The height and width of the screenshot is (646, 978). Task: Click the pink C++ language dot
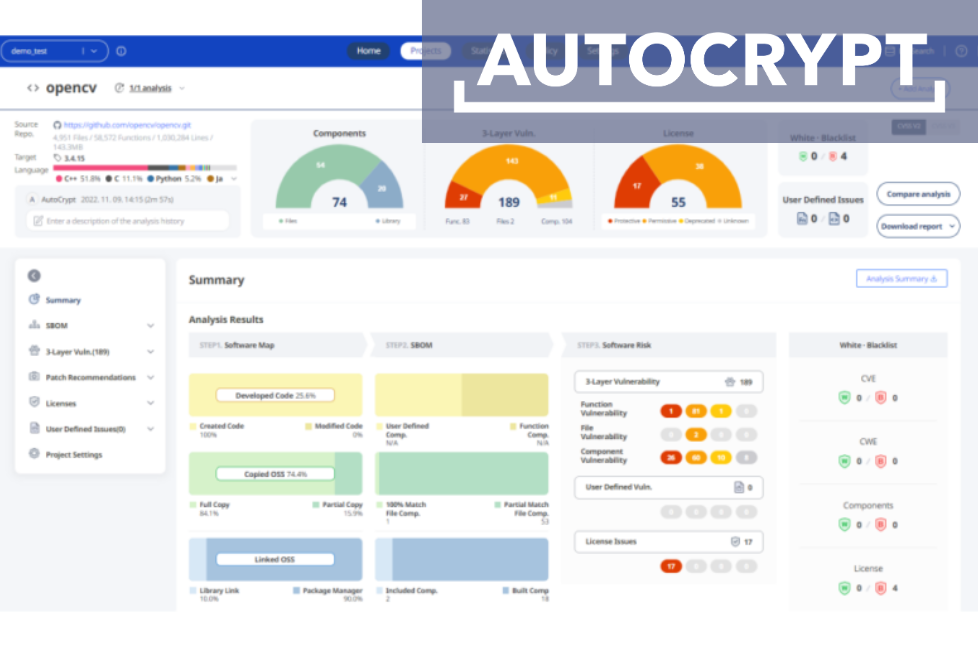(x=59, y=179)
